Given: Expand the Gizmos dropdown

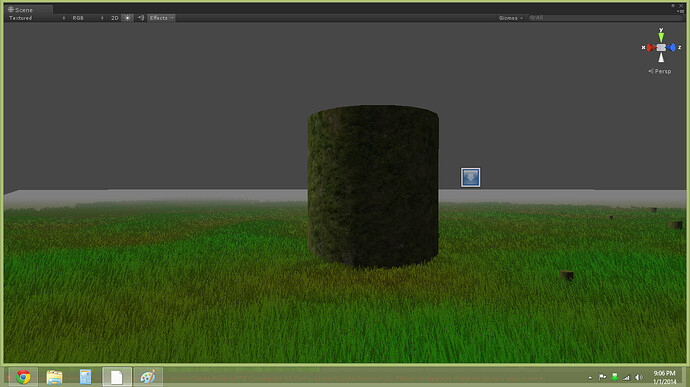Looking at the screenshot, I should pyautogui.click(x=510, y=18).
